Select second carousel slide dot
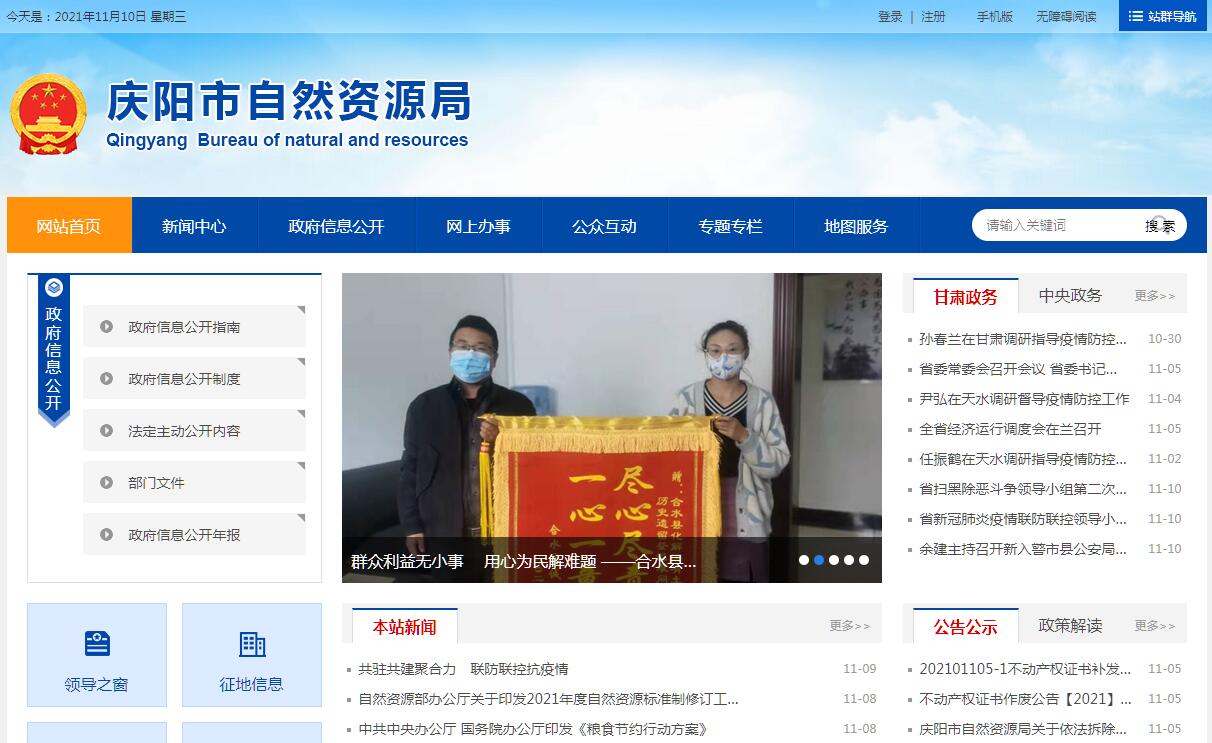 (819, 560)
